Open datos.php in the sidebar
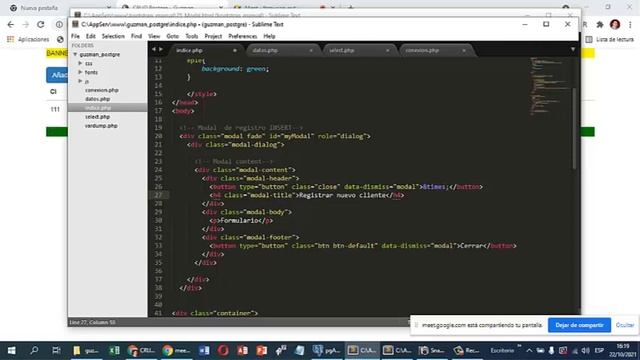Image resolution: width=640 pixels, height=360 pixels. pos(98,99)
